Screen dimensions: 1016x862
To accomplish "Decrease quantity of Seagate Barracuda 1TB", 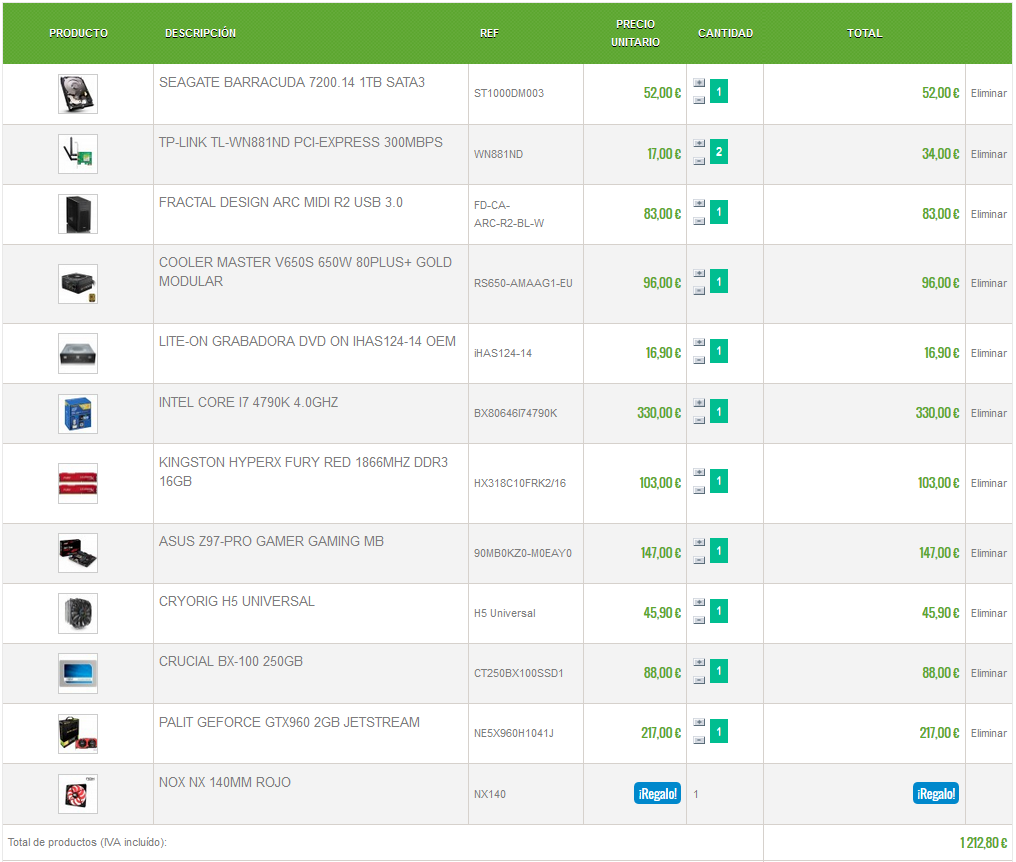I will tap(699, 100).
